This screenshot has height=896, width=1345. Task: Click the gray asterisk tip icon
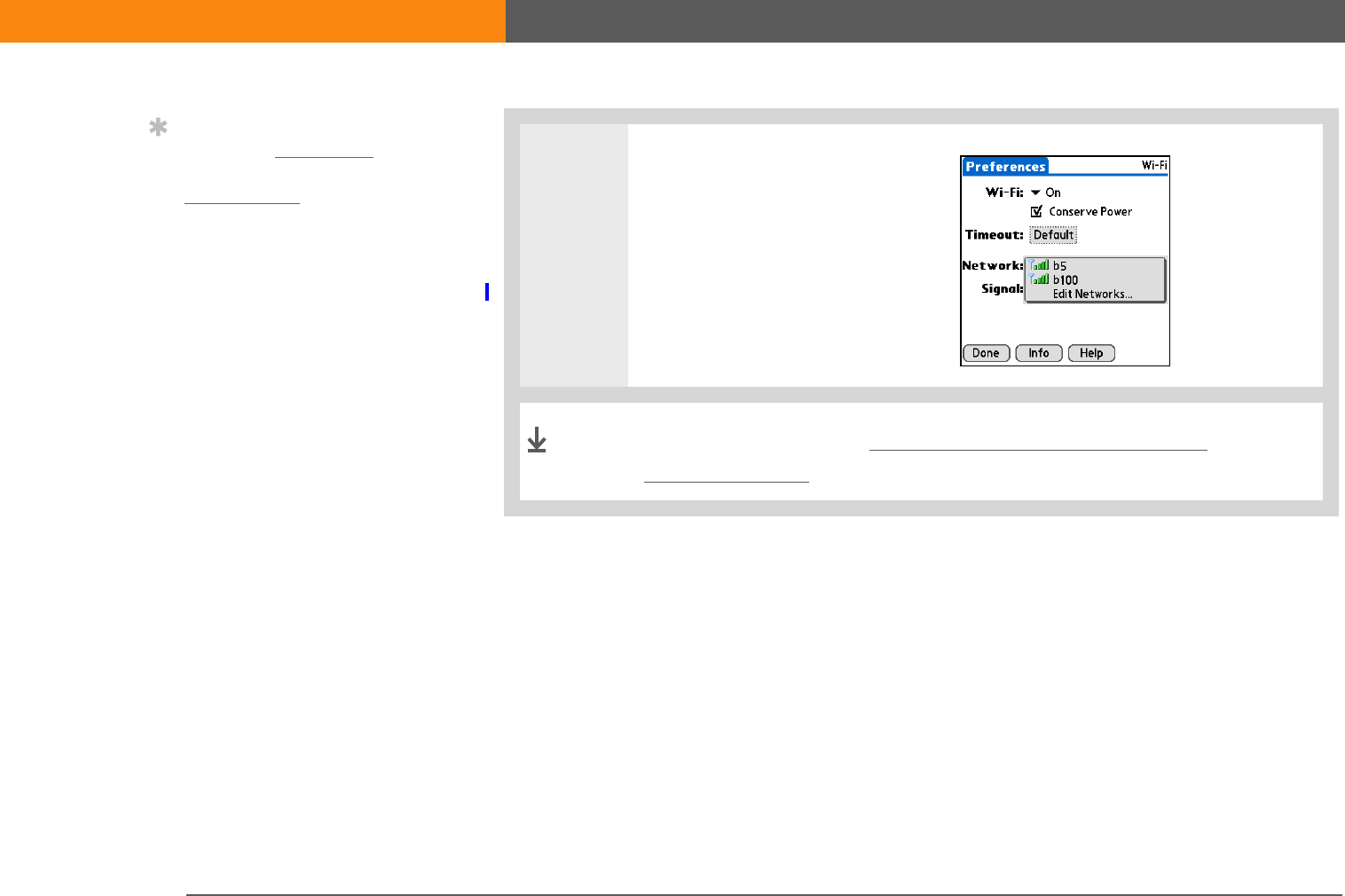158,128
